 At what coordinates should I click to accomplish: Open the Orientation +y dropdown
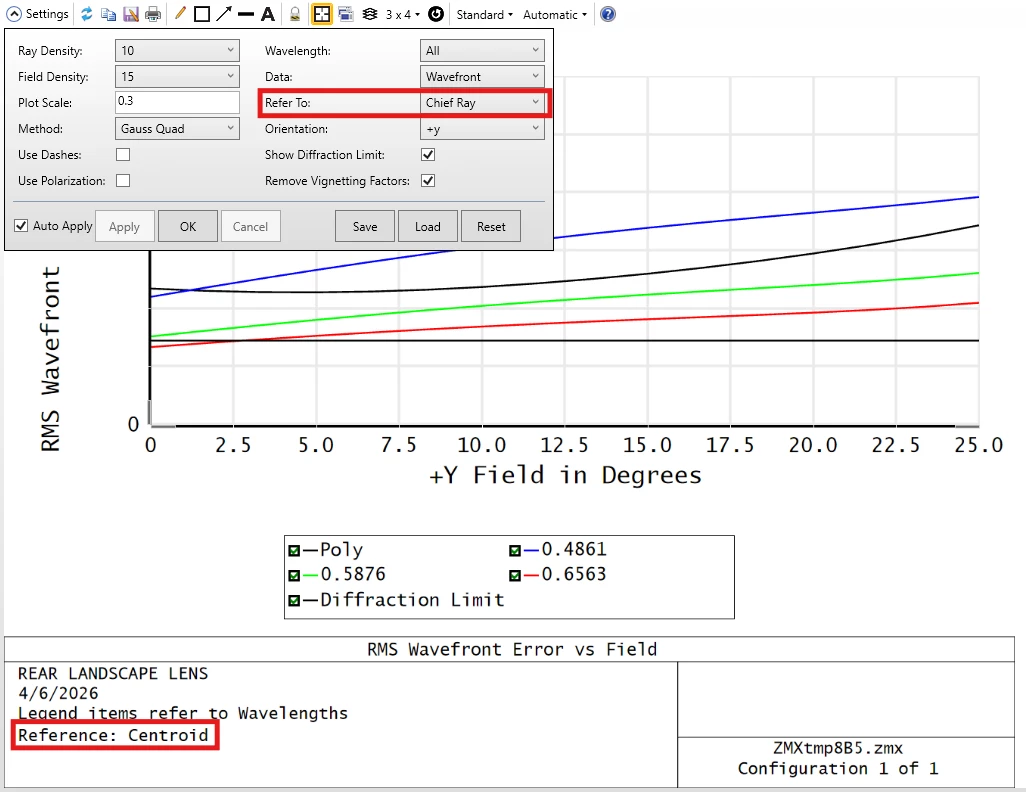(x=482, y=129)
